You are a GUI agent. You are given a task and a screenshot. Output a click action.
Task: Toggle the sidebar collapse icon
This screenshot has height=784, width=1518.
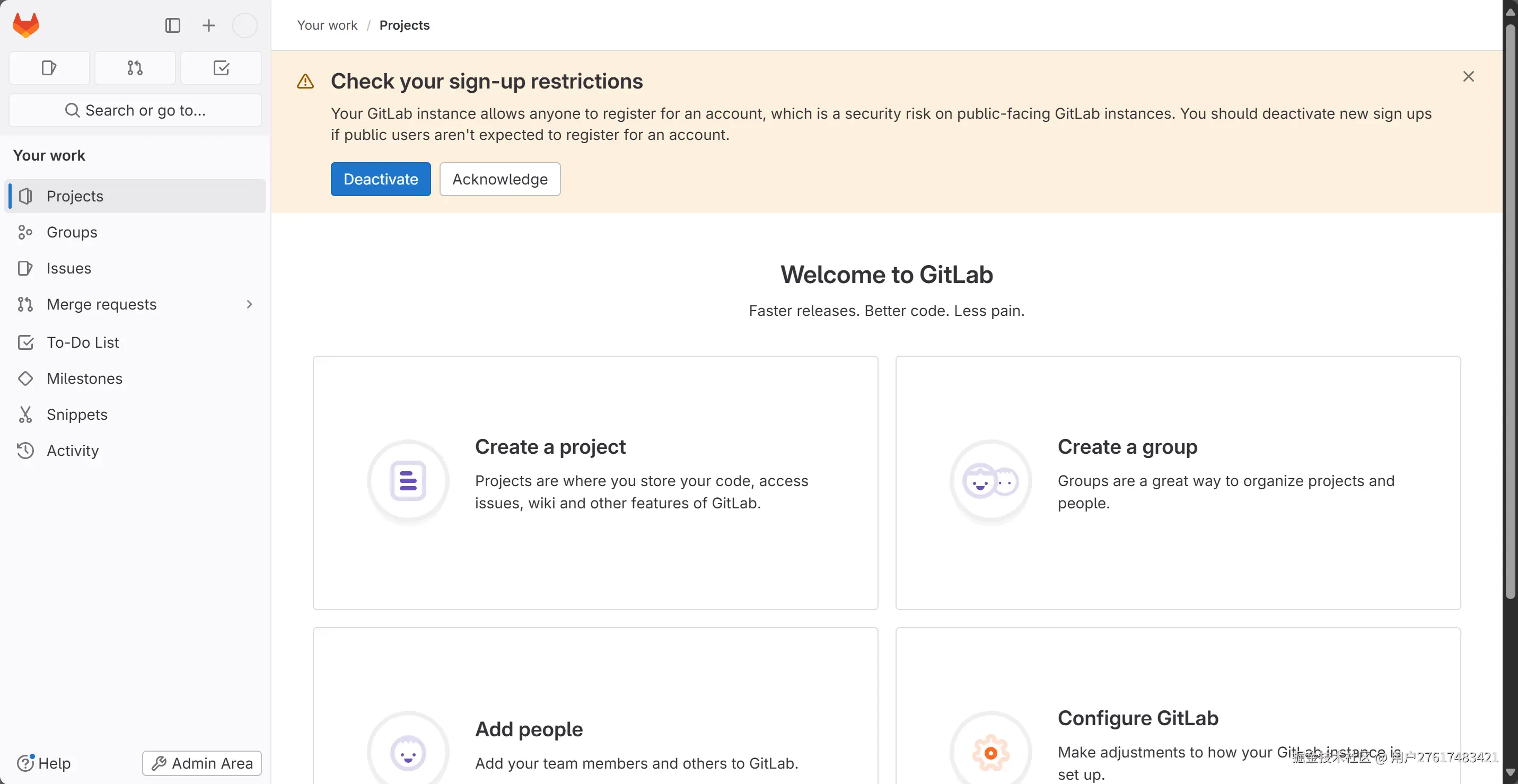(172, 25)
